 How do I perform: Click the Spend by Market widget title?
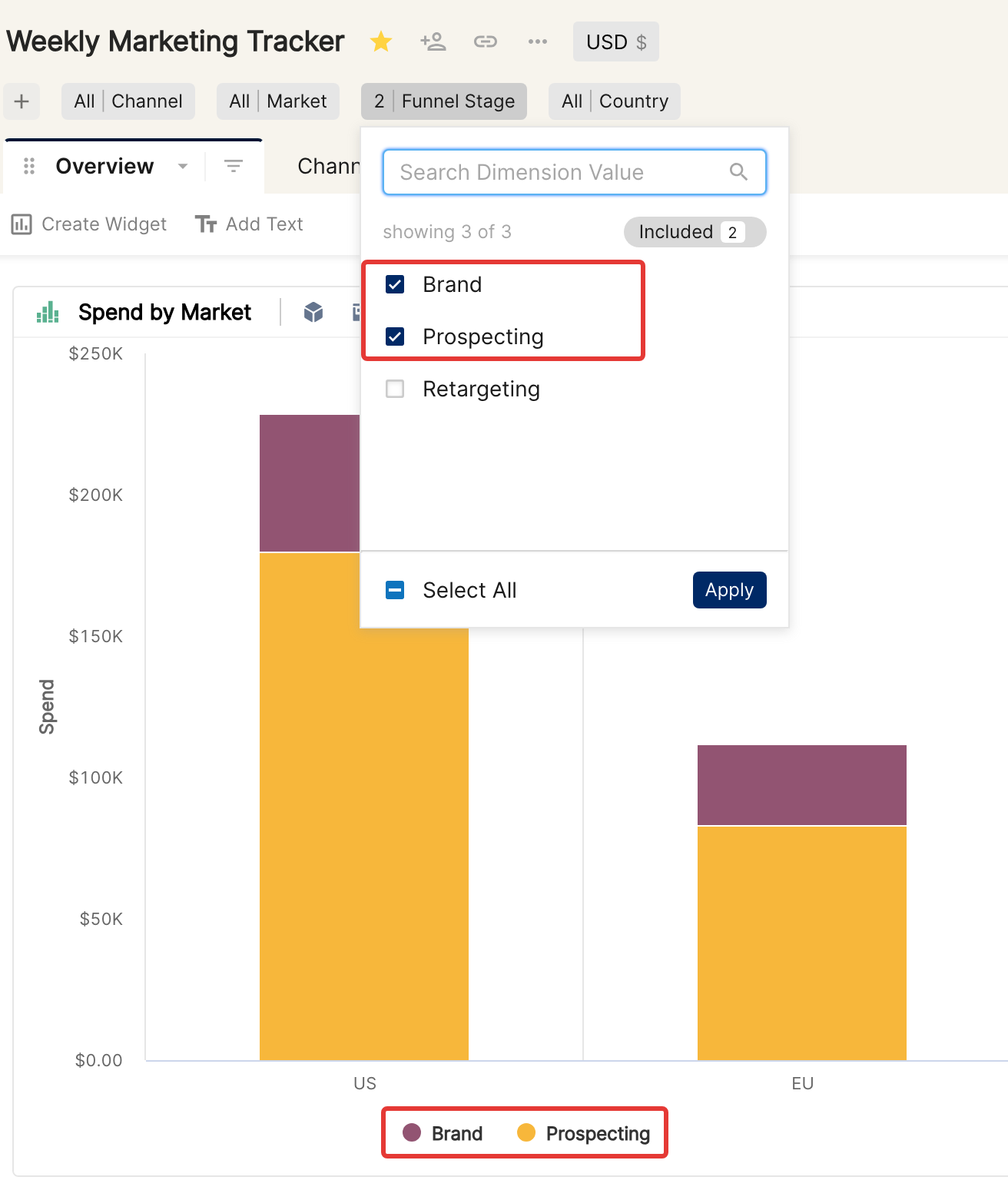pyautogui.click(x=165, y=312)
